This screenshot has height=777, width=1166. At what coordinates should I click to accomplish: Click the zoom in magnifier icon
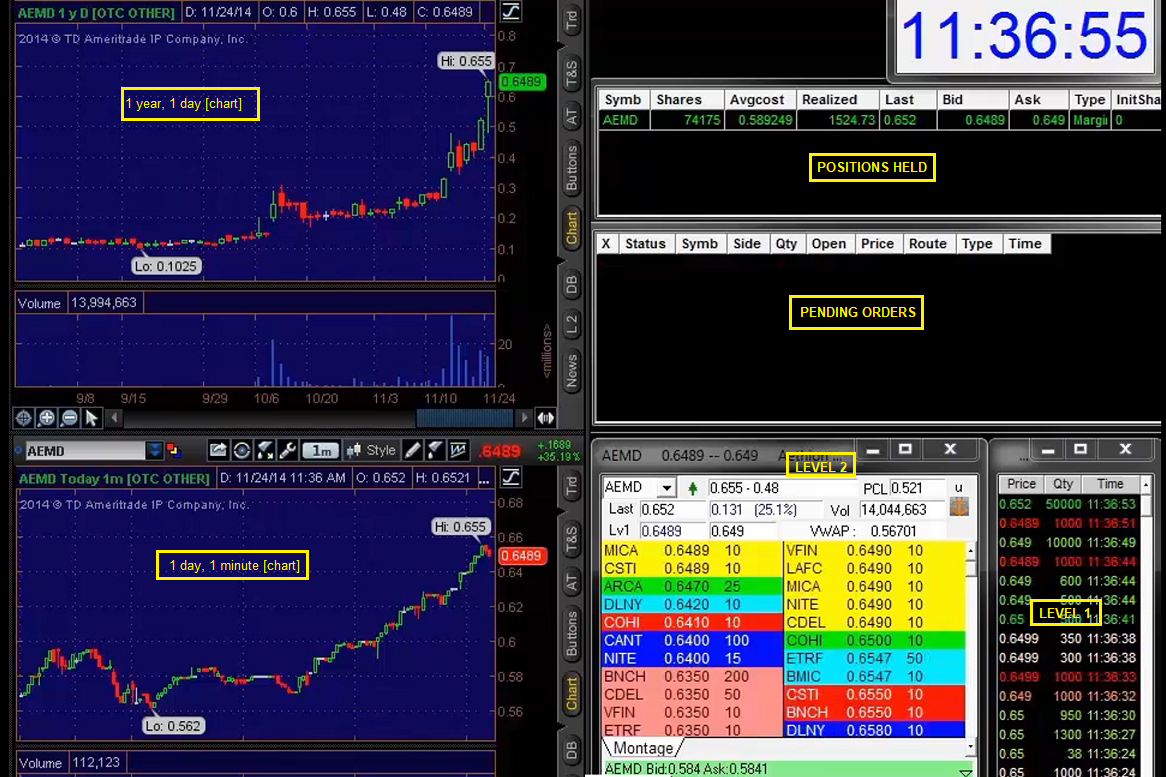[46, 418]
